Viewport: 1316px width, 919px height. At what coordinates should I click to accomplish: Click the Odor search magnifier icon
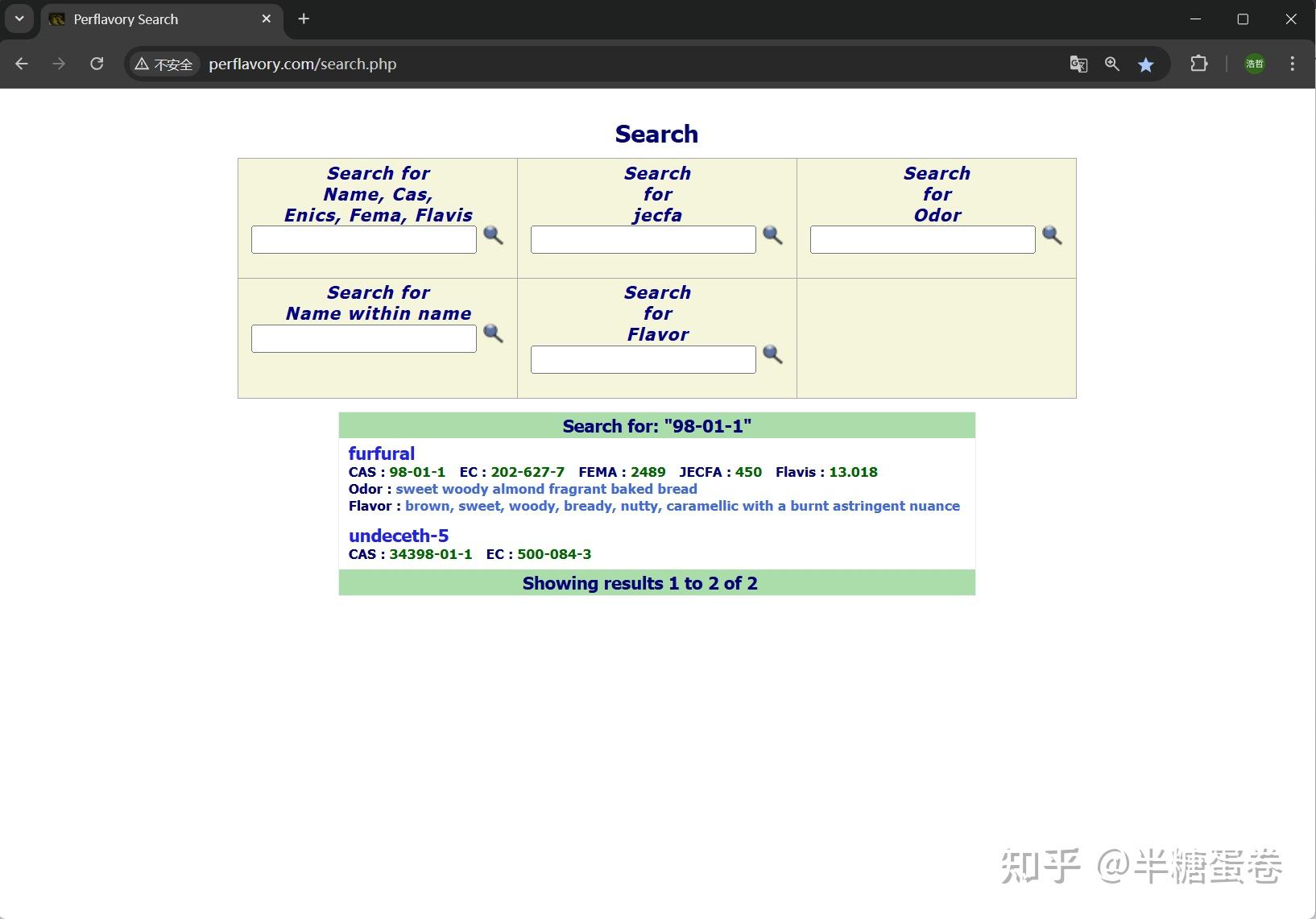[x=1053, y=235]
